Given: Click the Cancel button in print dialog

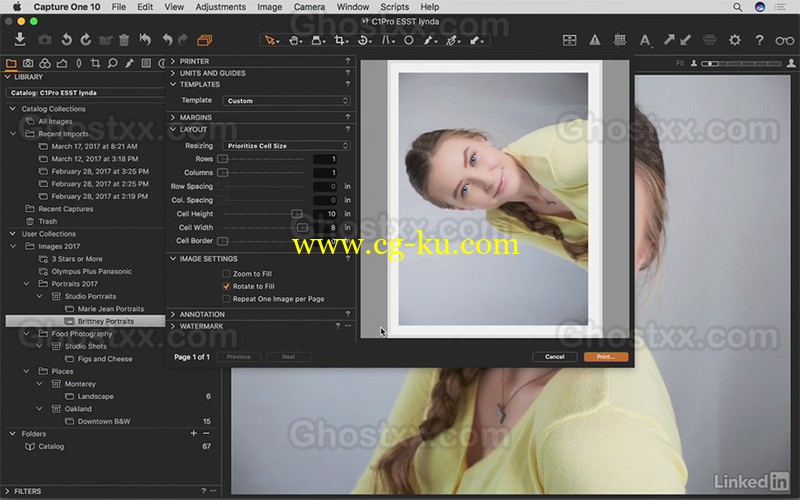Looking at the screenshot, I should pyautogui.click(x=555, y=357).
